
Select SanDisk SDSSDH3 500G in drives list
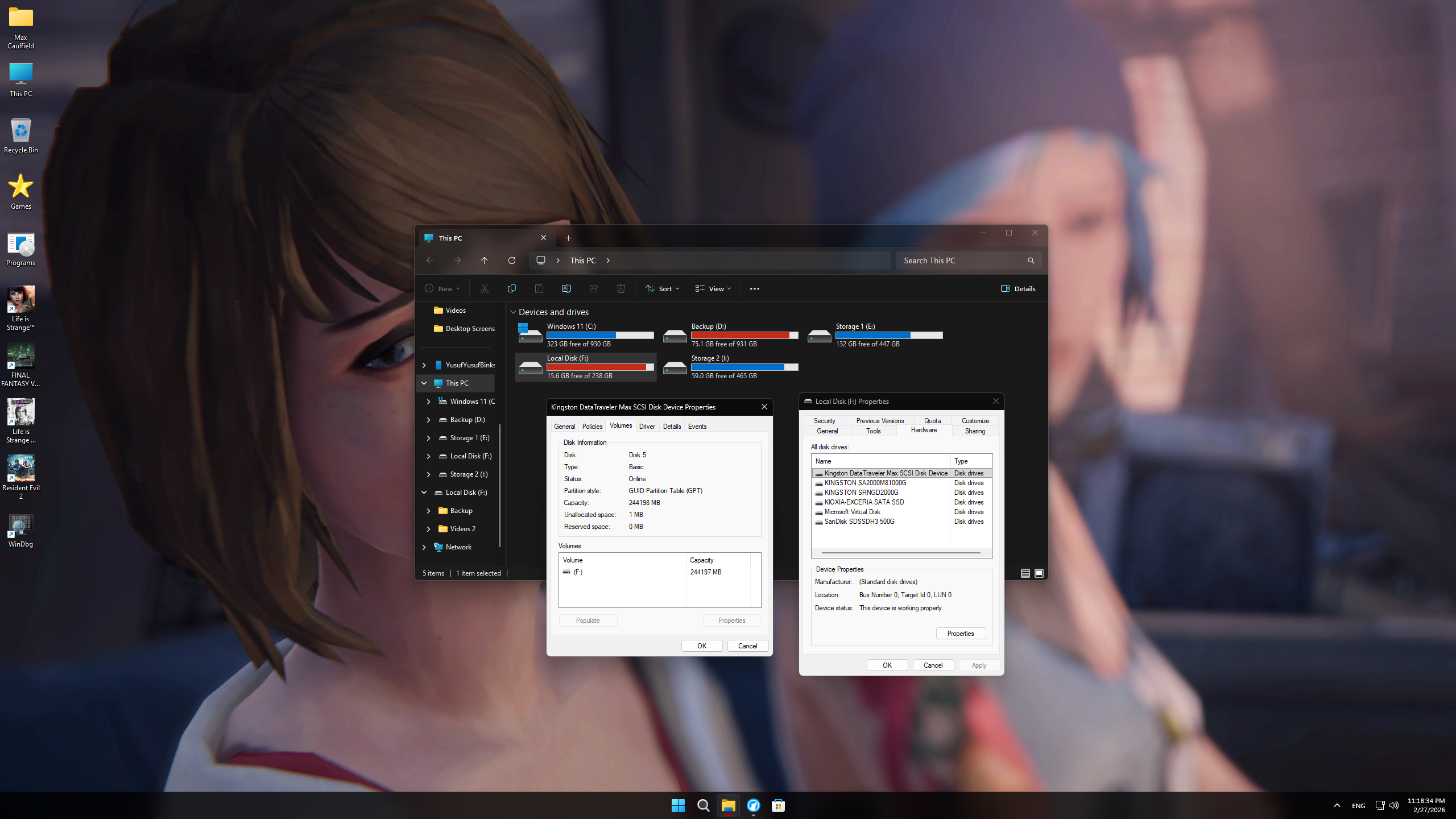902,522
